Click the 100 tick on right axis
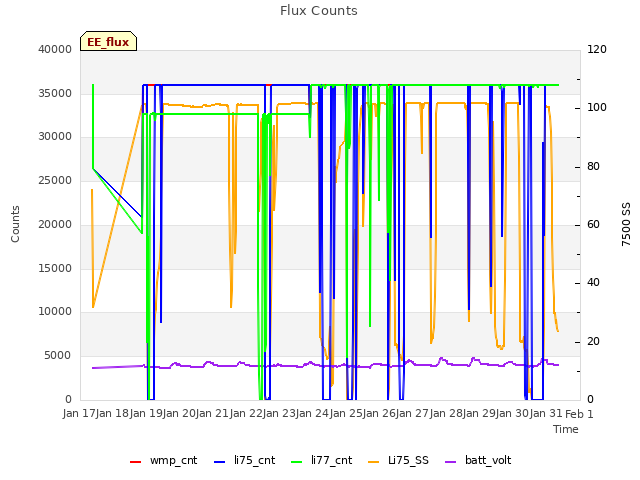Image resolution: width=640 pixels, height=480 pixels. [x=597, y=107]
